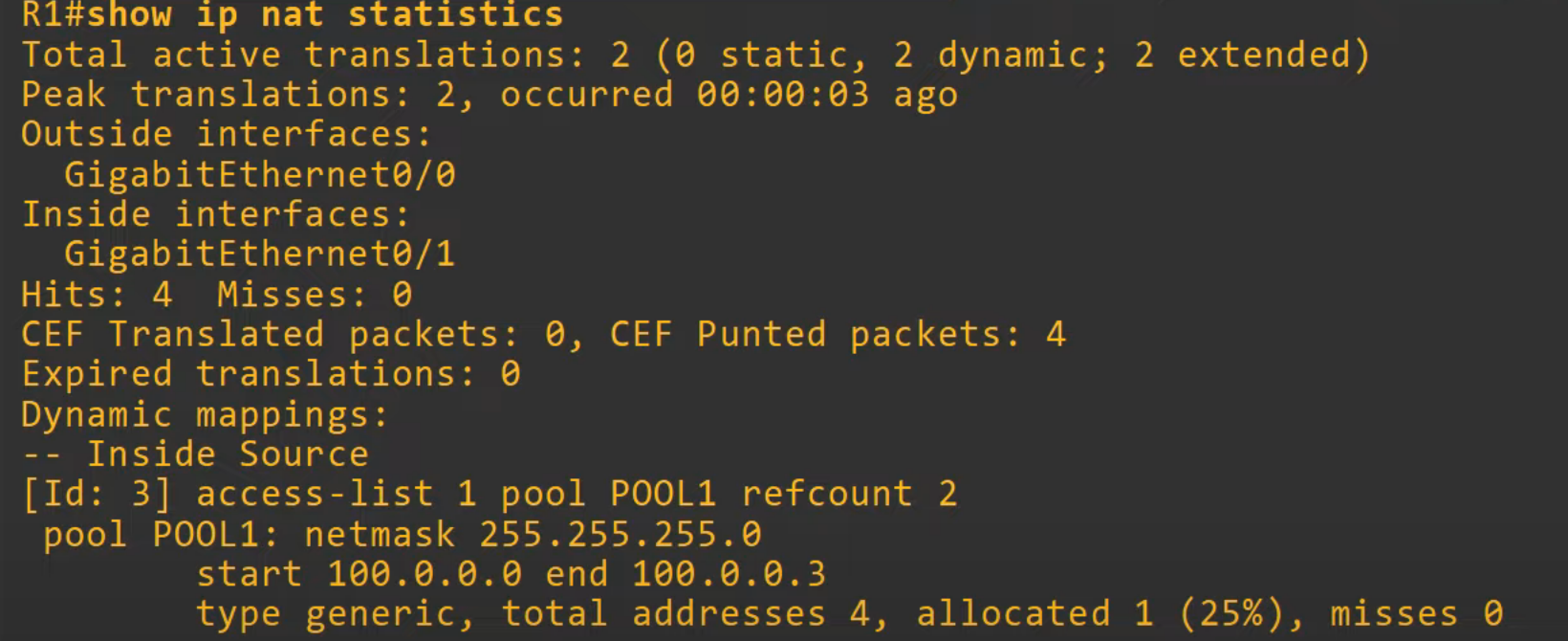Click the "Dynamic mappings:" label
The image size is (1568, 641).
205,415
